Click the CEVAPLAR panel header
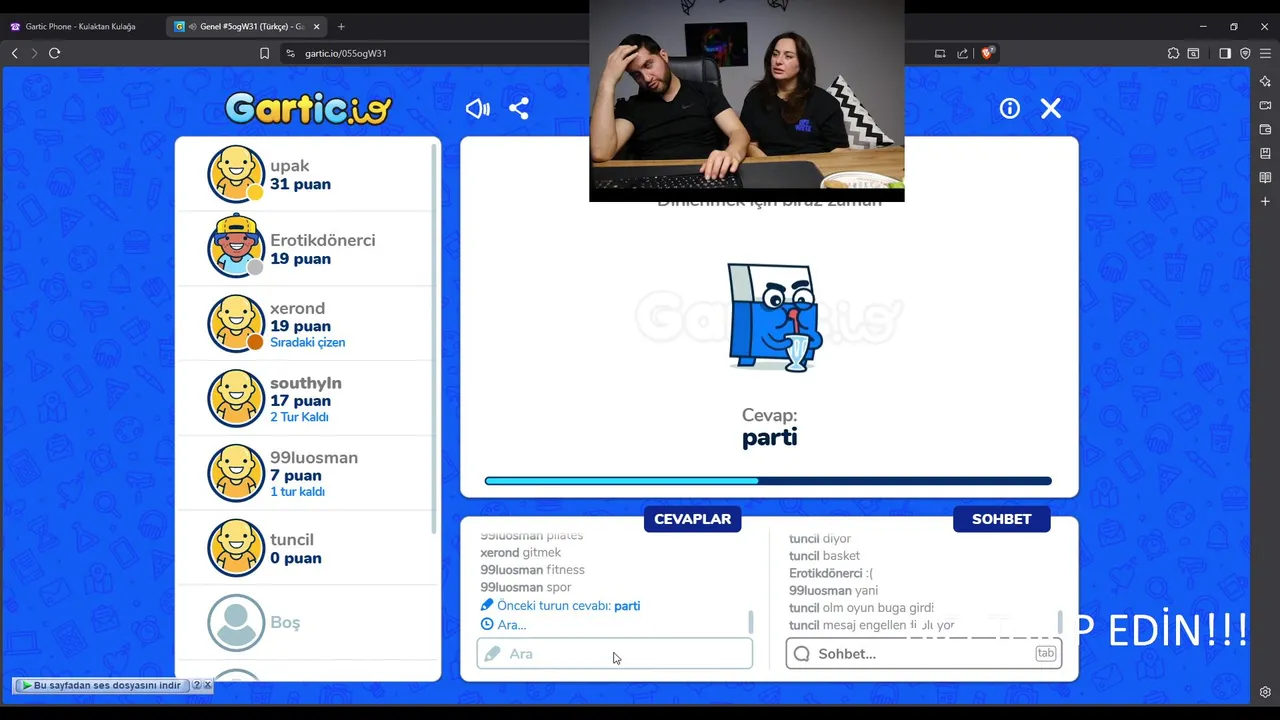1280x720 pixels. click(692, 519)
